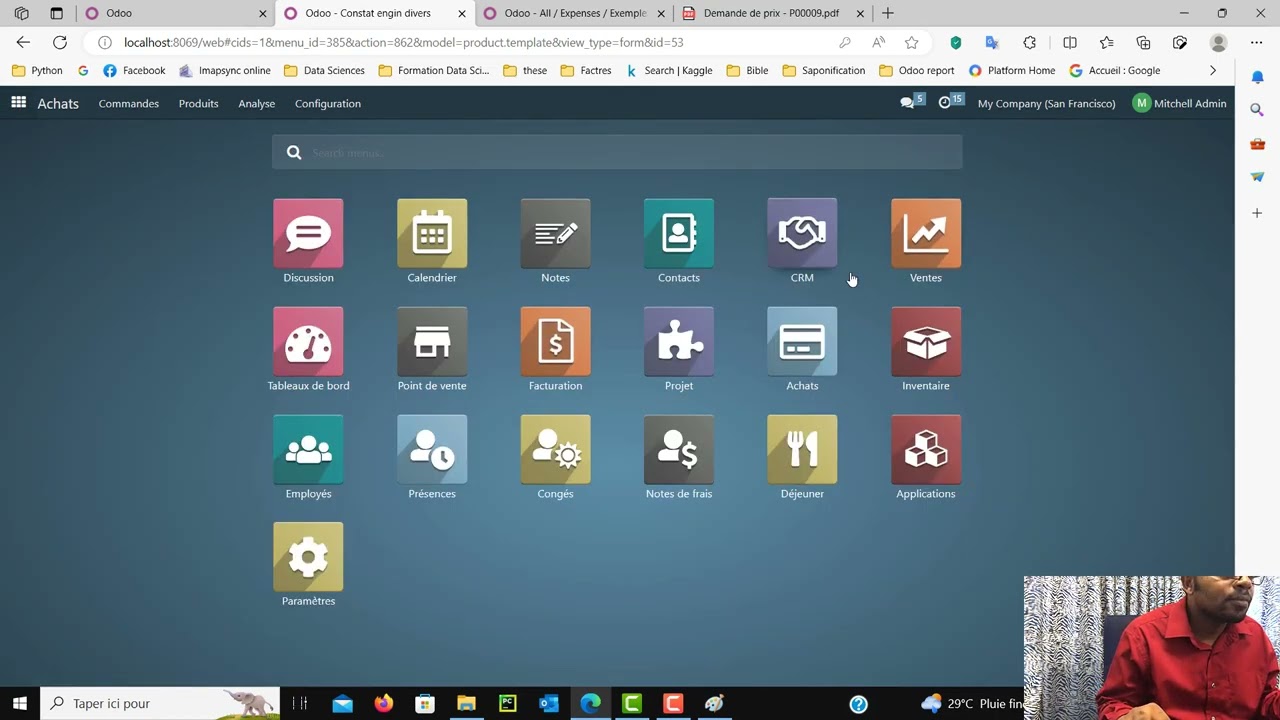Add an Edge sidebar app (plus)
The width and height of the screenshot is (1280, 720).
pos(1257,213)
